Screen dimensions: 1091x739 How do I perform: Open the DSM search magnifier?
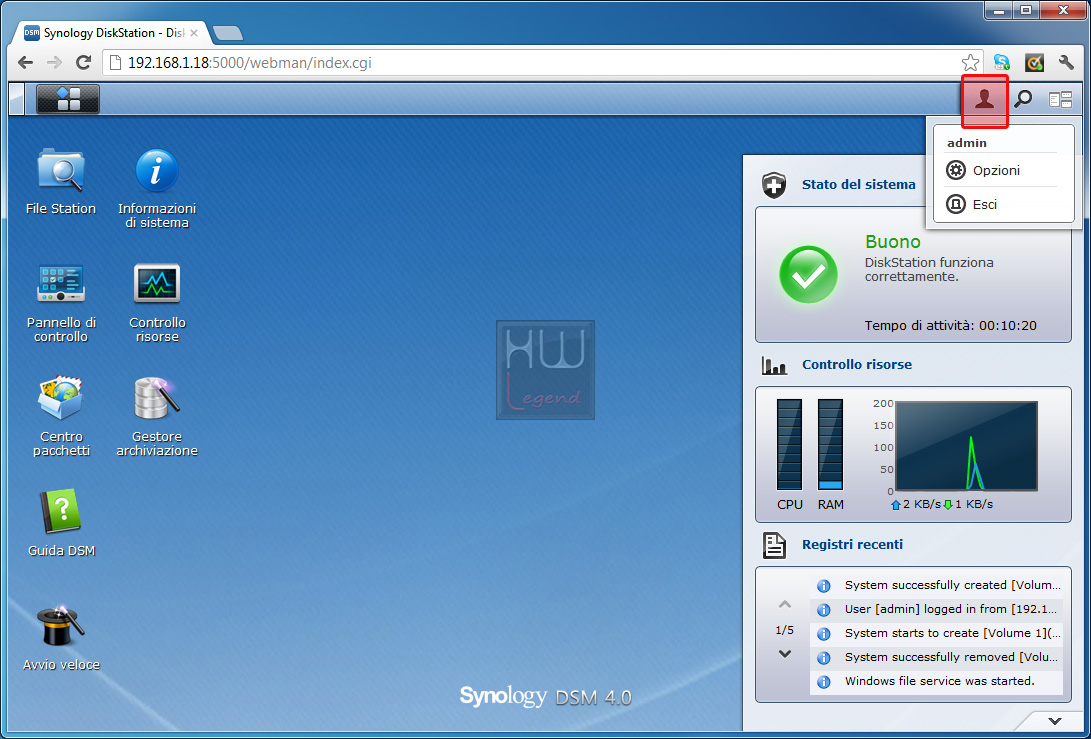click(x=1023, y=100)
